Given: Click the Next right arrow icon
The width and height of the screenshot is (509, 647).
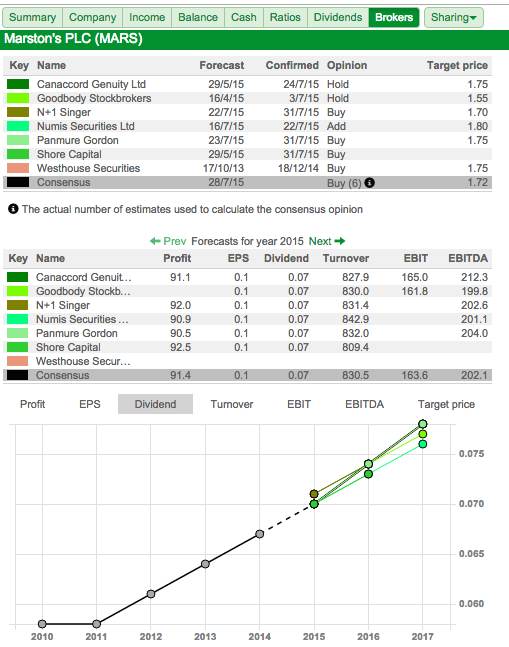Looking at the screenshot, I should click(x=339, y=241).
